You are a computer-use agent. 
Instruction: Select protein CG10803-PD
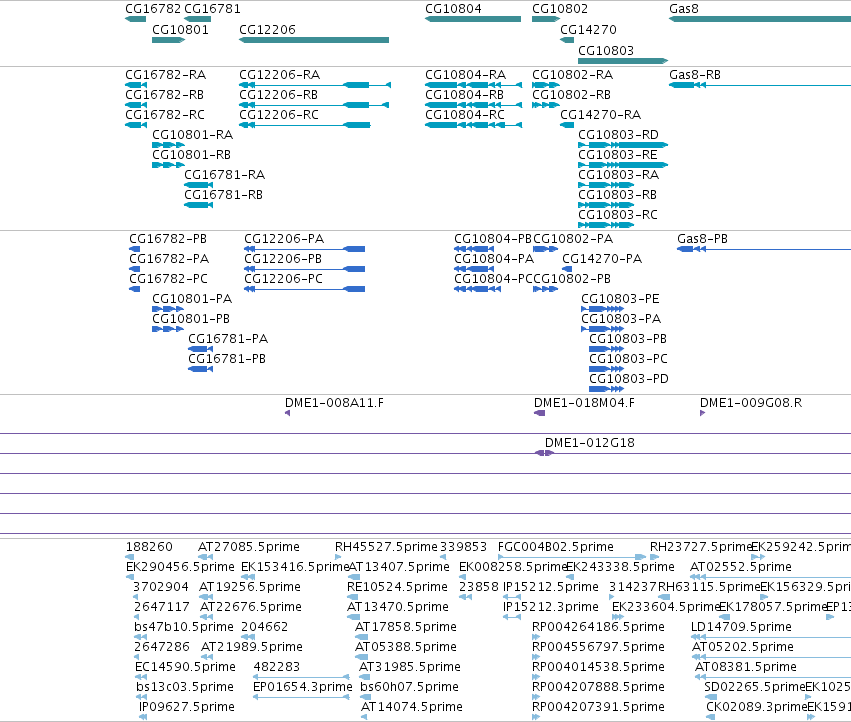point(629,378)
